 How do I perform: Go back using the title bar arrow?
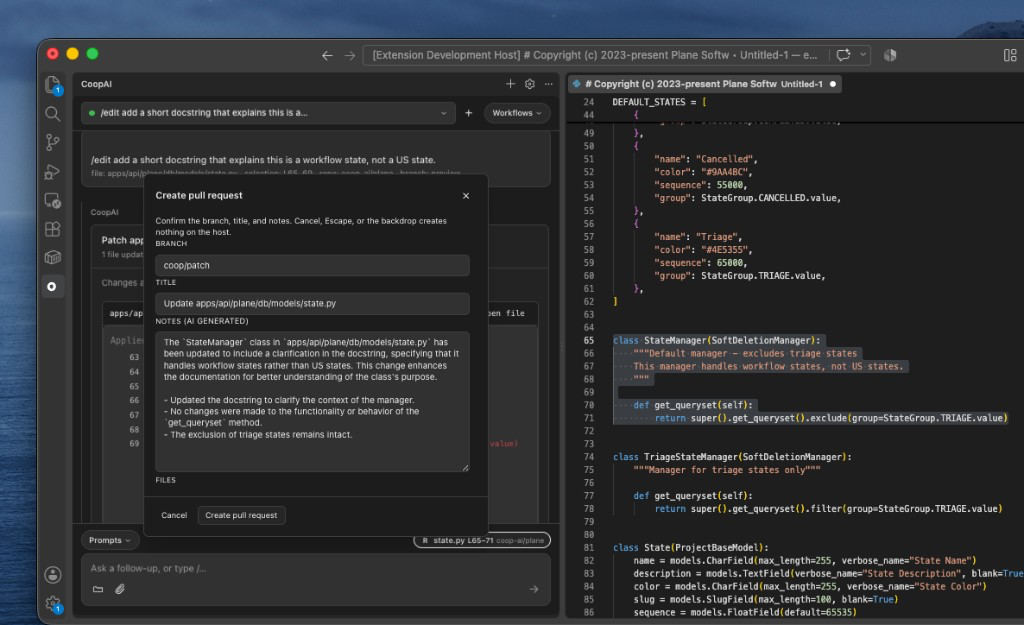[x=327, y=56]
